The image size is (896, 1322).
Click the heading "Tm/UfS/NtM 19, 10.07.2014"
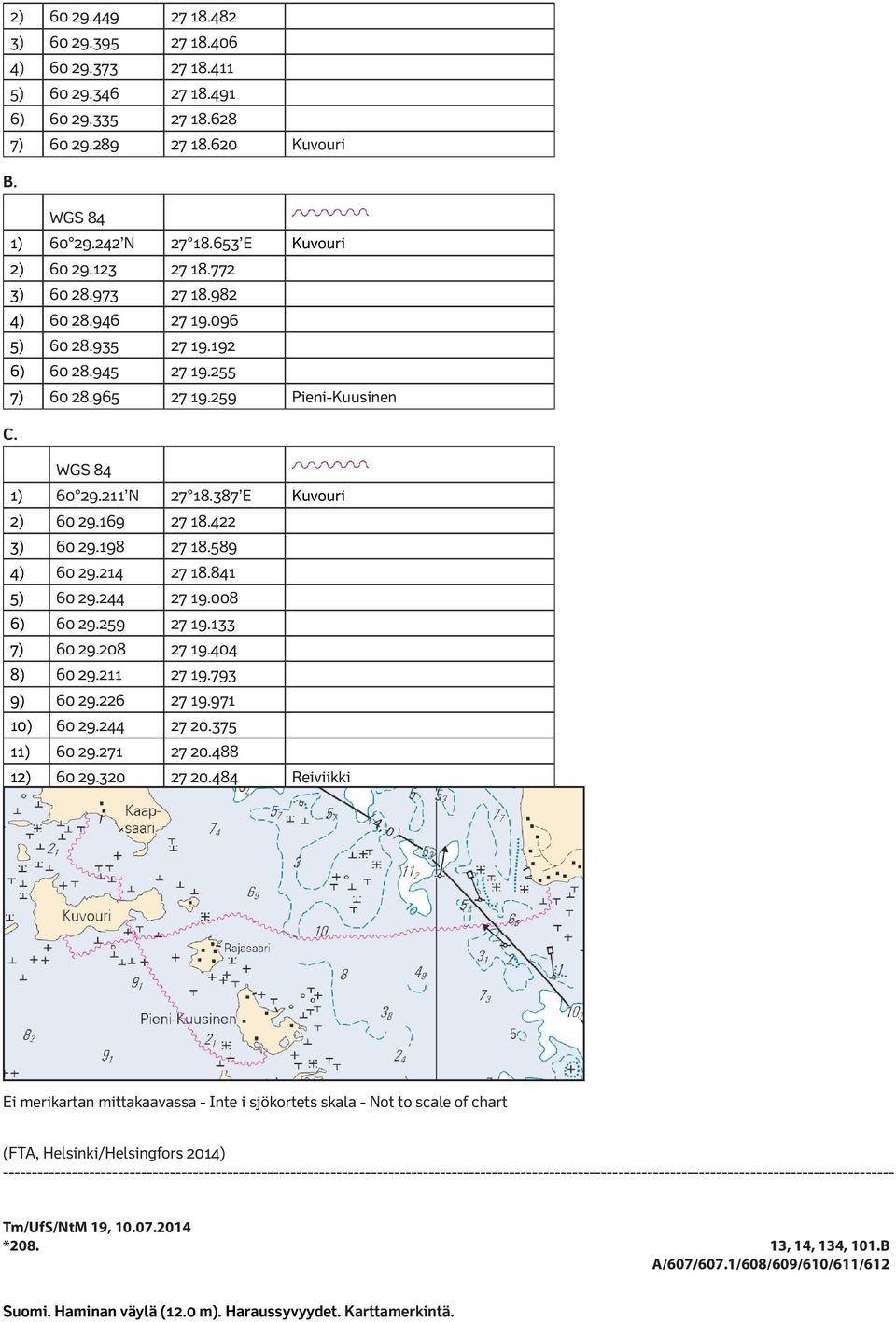[97, 1227]
